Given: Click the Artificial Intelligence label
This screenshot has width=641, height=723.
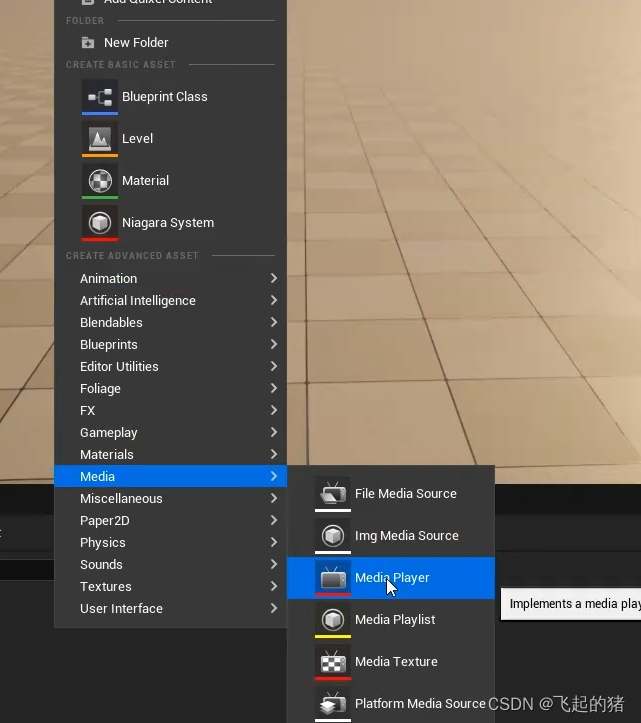Looking at the screenshot, I should click(x=138, y=301).
